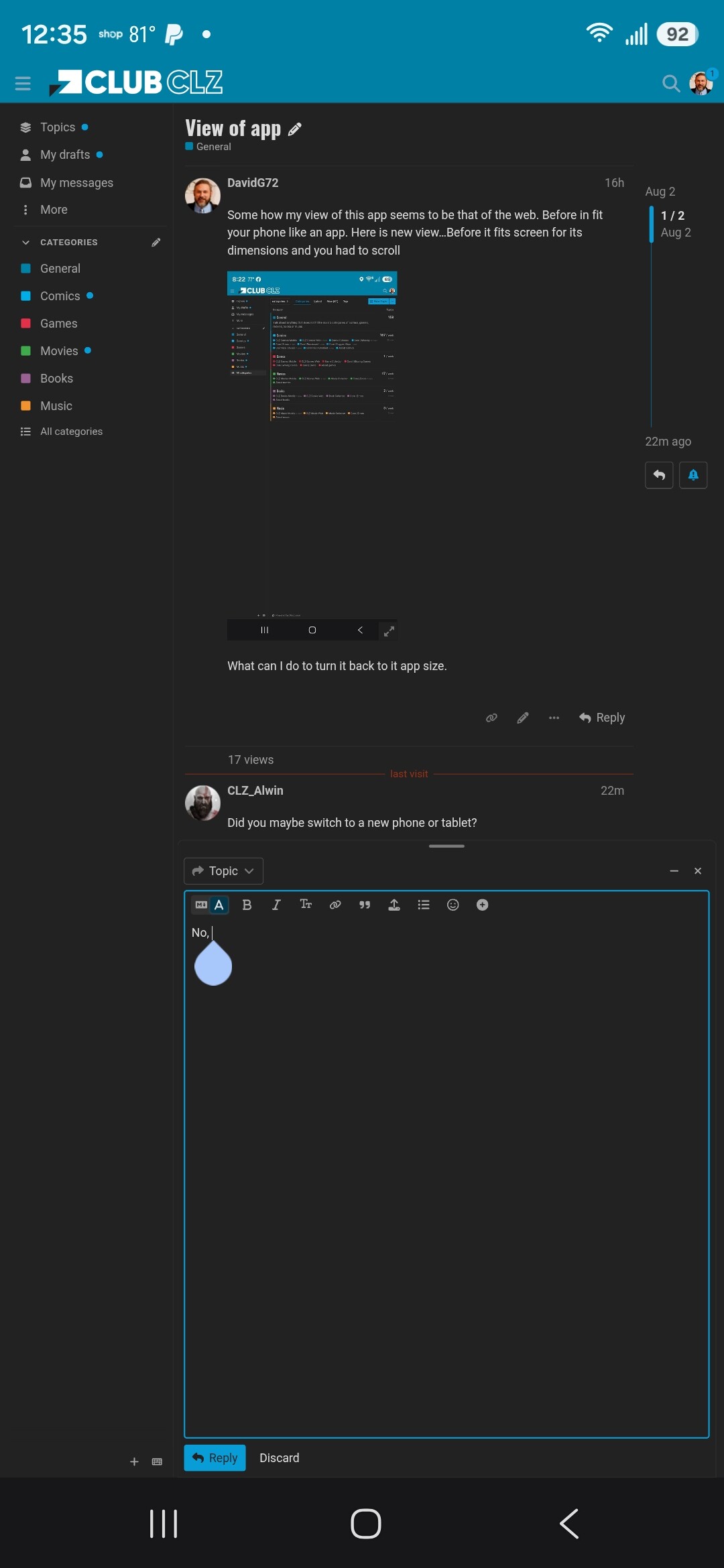
Task: Open DavidG72 username link
Action: [x=253, y=183]
